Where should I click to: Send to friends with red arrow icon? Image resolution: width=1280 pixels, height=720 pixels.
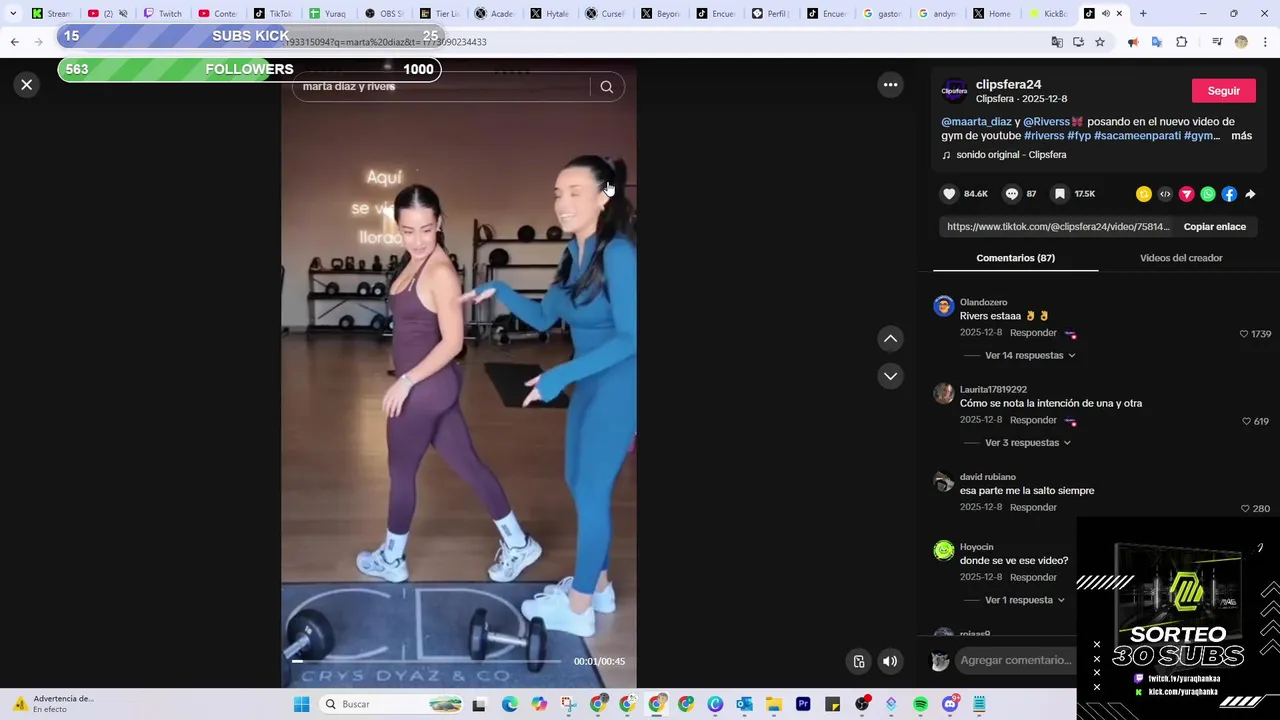tap(1187, 194)
